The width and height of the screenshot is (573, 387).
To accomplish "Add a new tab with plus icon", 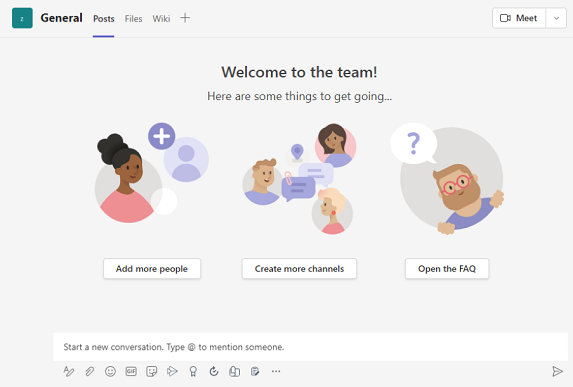I will [185, 18].
